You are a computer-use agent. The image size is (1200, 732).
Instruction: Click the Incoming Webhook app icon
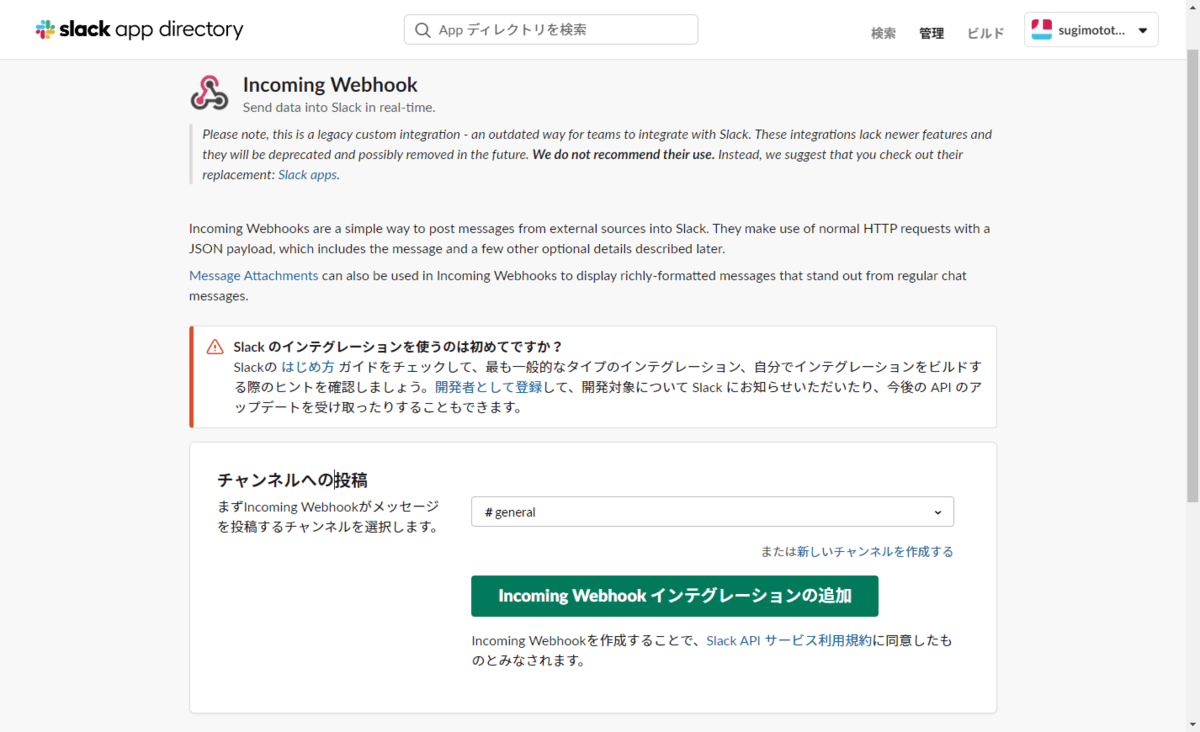tap(210, 93)
